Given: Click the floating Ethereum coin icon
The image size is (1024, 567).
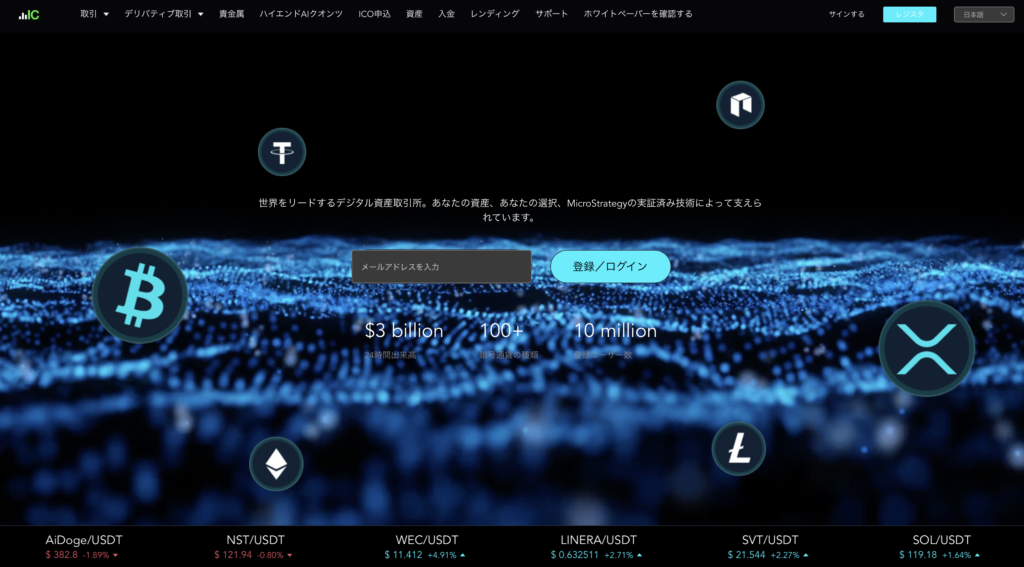Looking at the screenshot, I should pos(276,464).
